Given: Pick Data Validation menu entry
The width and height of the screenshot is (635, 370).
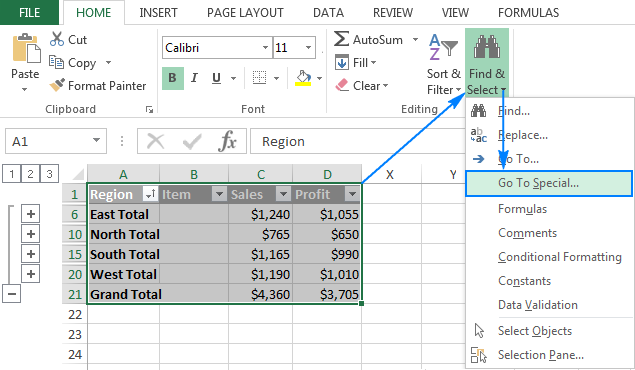Looking at the screenshot, I should tap(549, 305).
